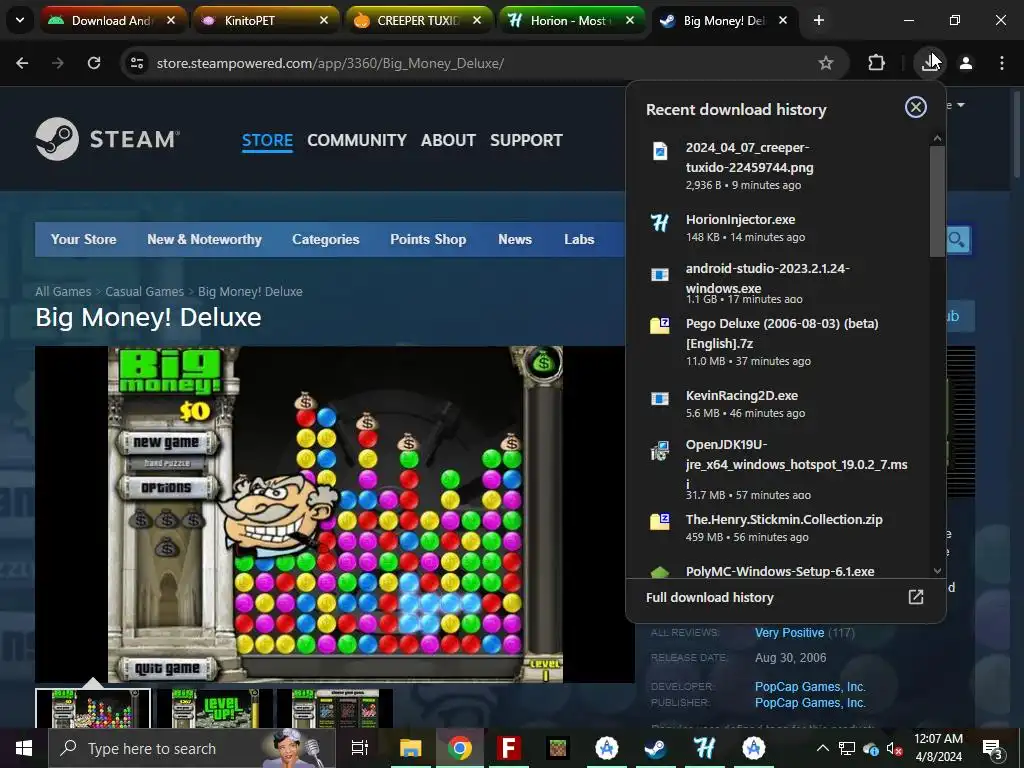Image resolution: width=1024 pixels, height=768 pixels.
Task: Open the Steam COMMUNITY menu
Action: coord(357,140)
